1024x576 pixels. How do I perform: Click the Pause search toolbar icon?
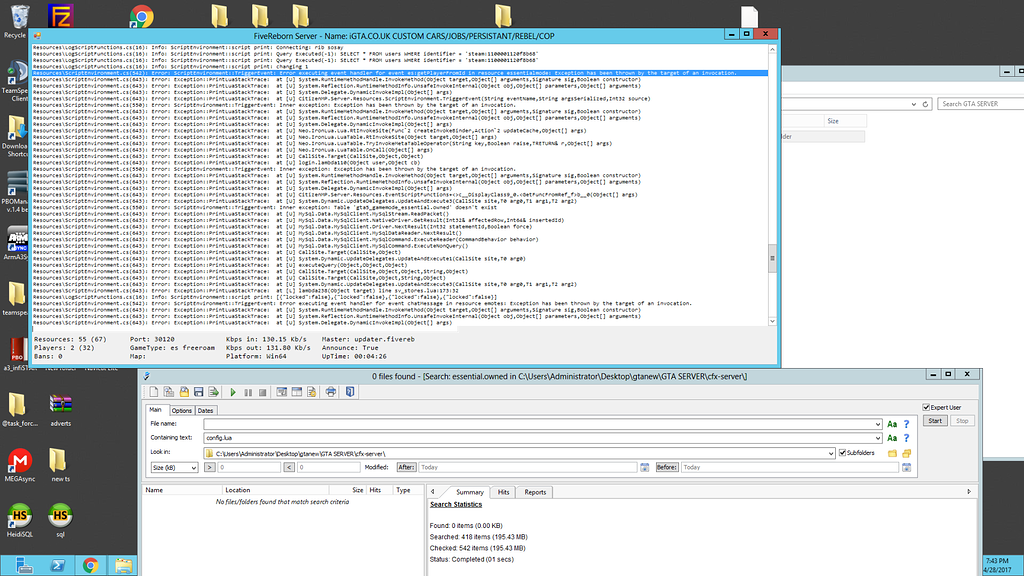pyautogui.click(x=249, y=392)
